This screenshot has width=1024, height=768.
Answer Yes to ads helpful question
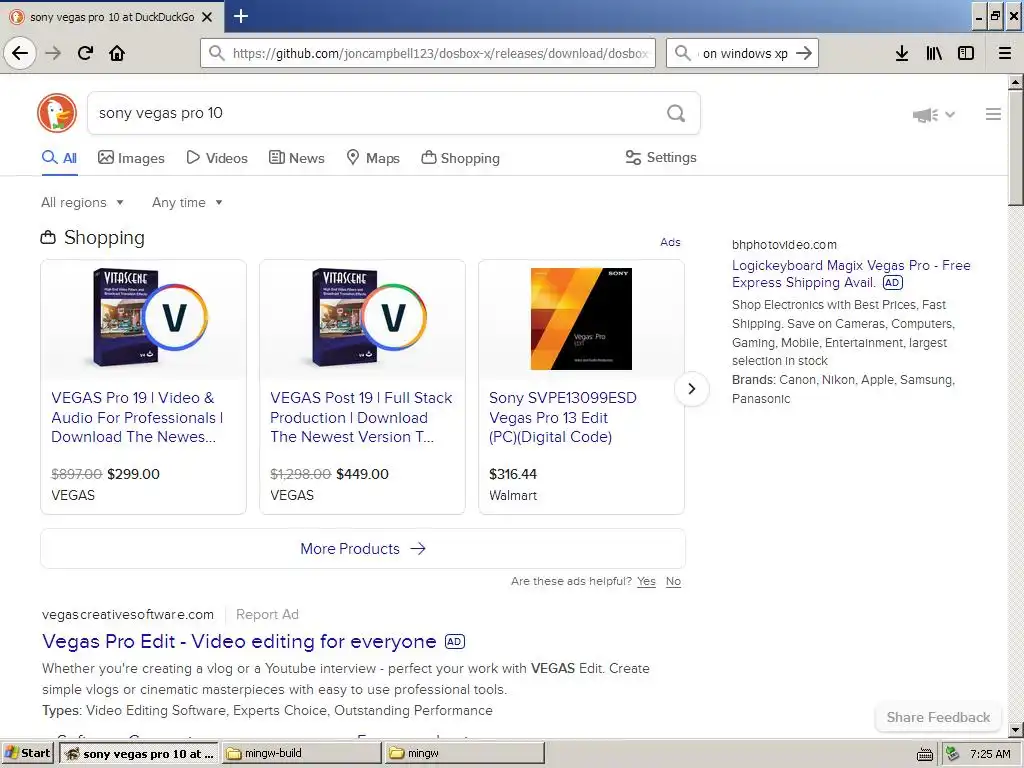point(647,581)
